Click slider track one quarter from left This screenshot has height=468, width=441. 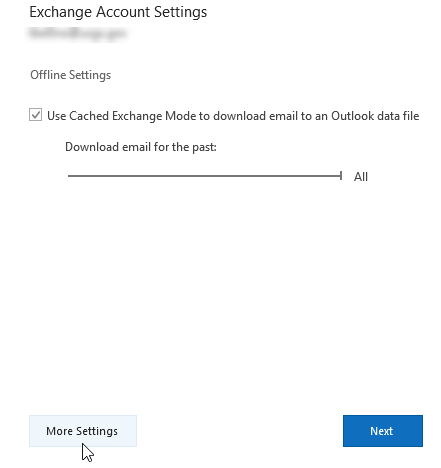coord(136,176)
